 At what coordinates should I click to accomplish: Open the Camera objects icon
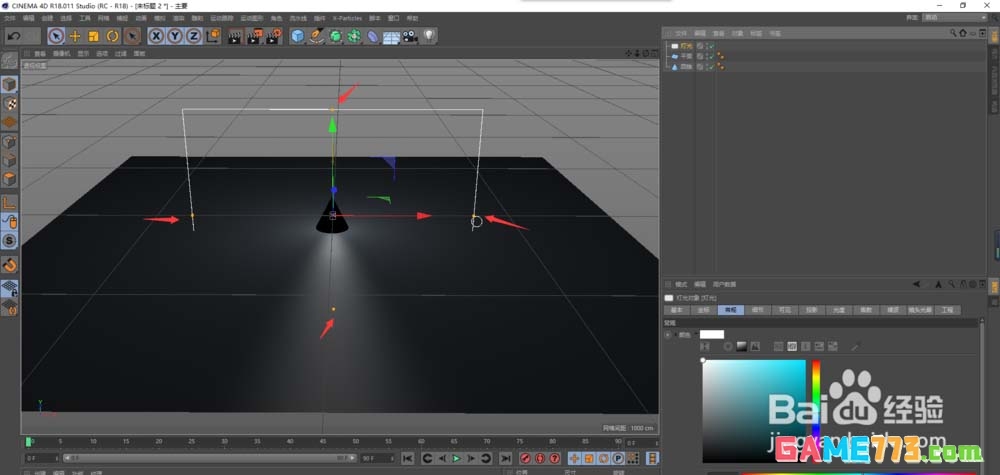coord(409,36)
